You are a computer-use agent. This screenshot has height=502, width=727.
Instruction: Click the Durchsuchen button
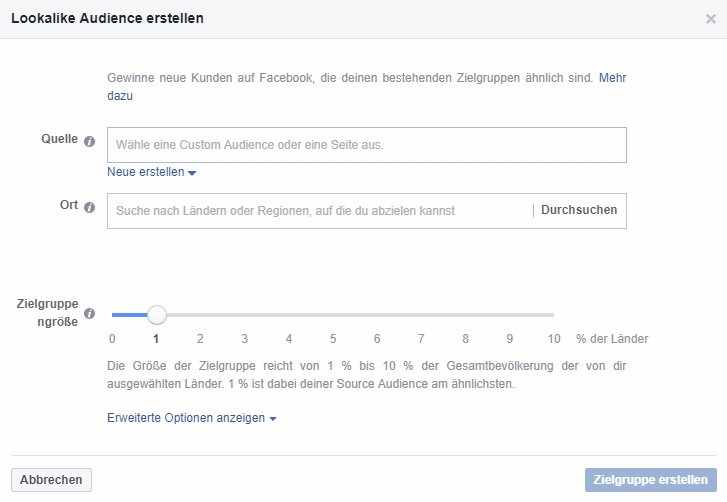[579, 210]
